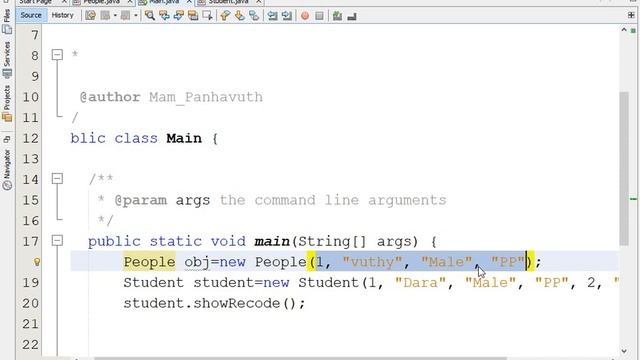
Task: Click the "vuthy" string literal
Action: click(372, 262)
